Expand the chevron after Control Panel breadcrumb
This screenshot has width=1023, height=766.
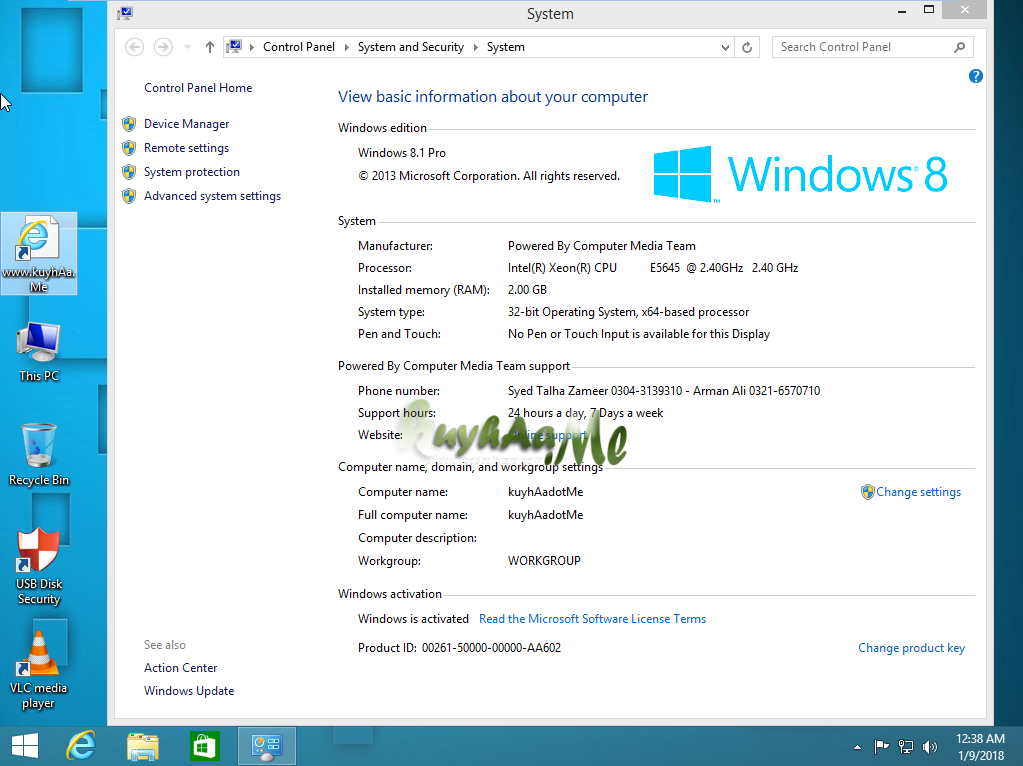pos(346,47)
